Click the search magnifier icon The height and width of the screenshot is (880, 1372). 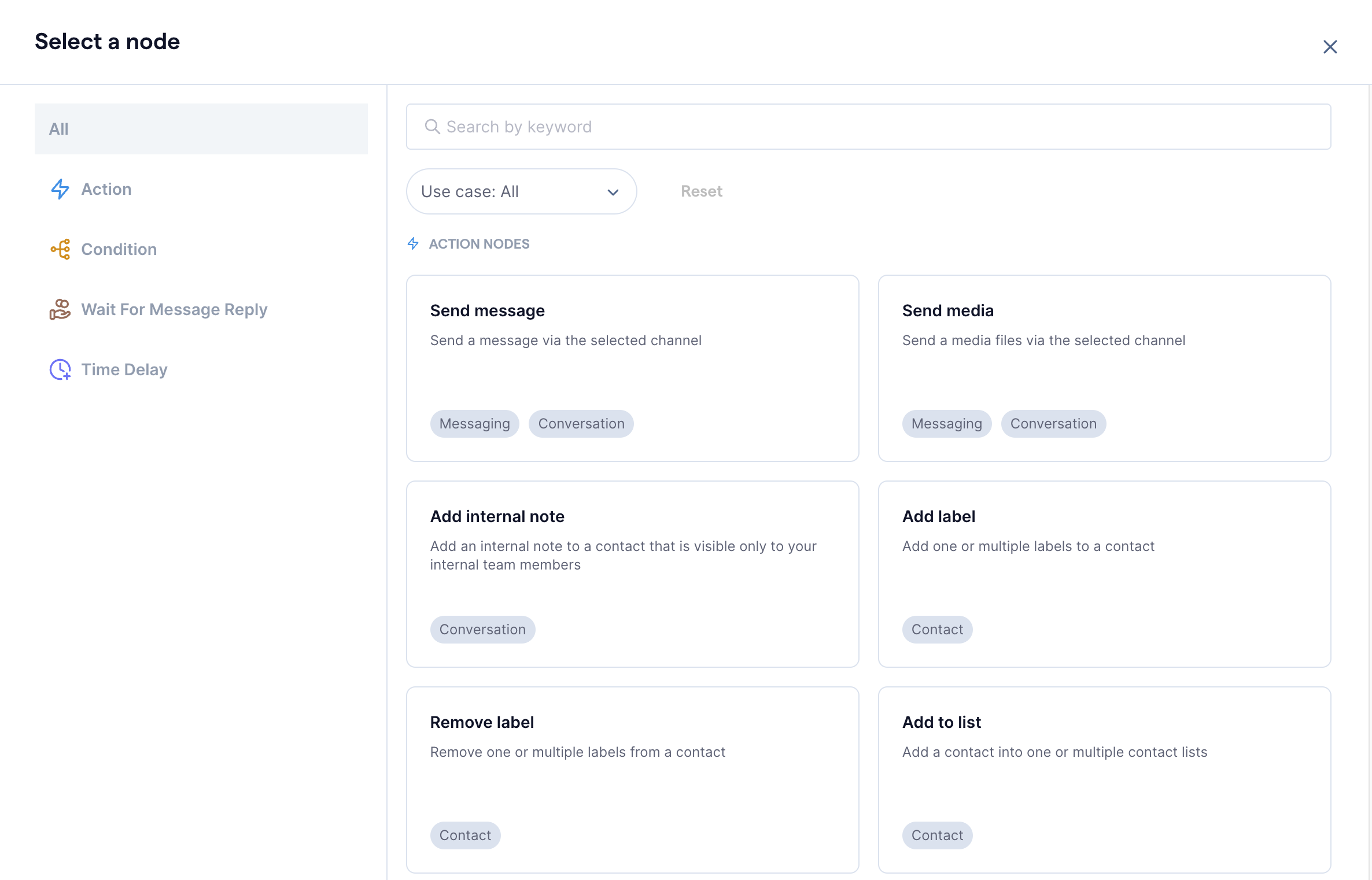point(432,127)
